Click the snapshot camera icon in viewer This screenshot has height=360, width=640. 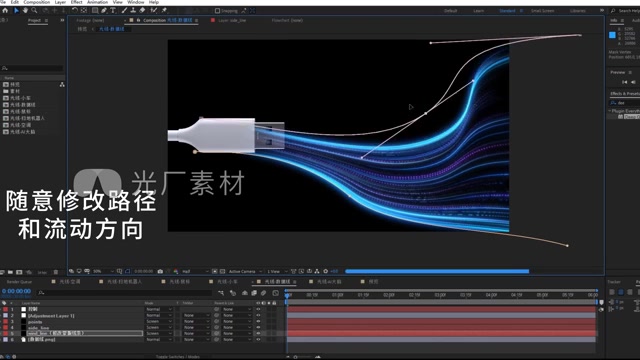click(160, 271)
